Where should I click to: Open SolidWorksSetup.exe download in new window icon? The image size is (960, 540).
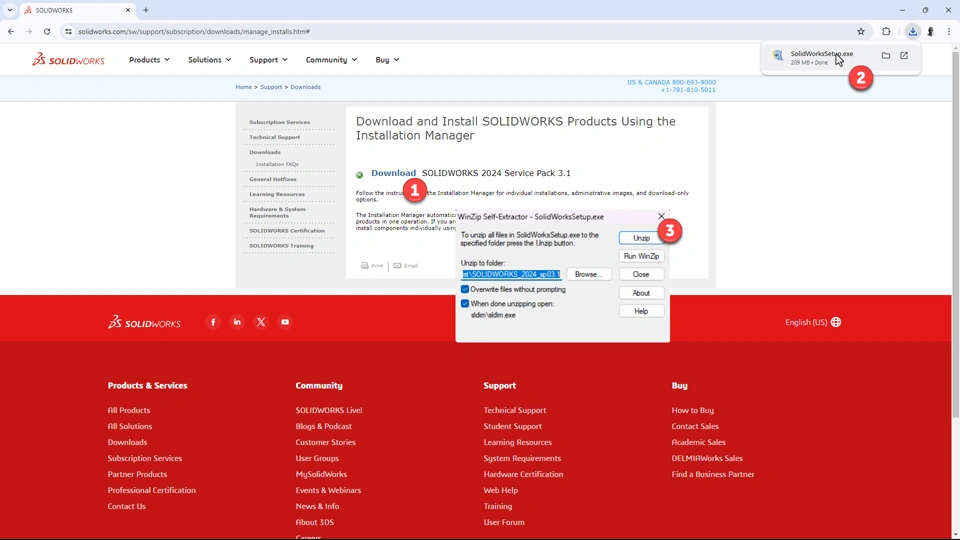[x=904, y=55]
